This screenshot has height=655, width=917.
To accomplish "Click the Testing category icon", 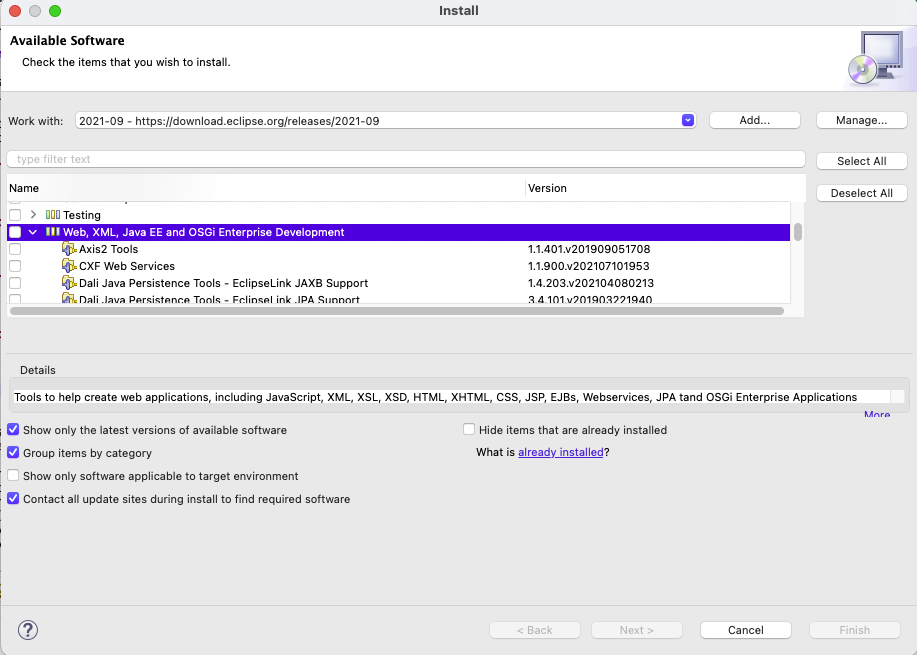I will (x=53, y=215).
